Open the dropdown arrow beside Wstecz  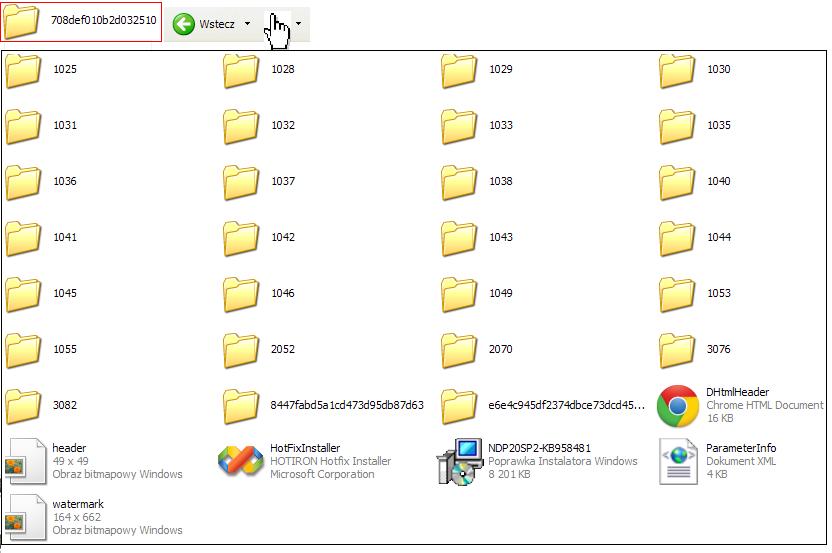pos(247,24)
